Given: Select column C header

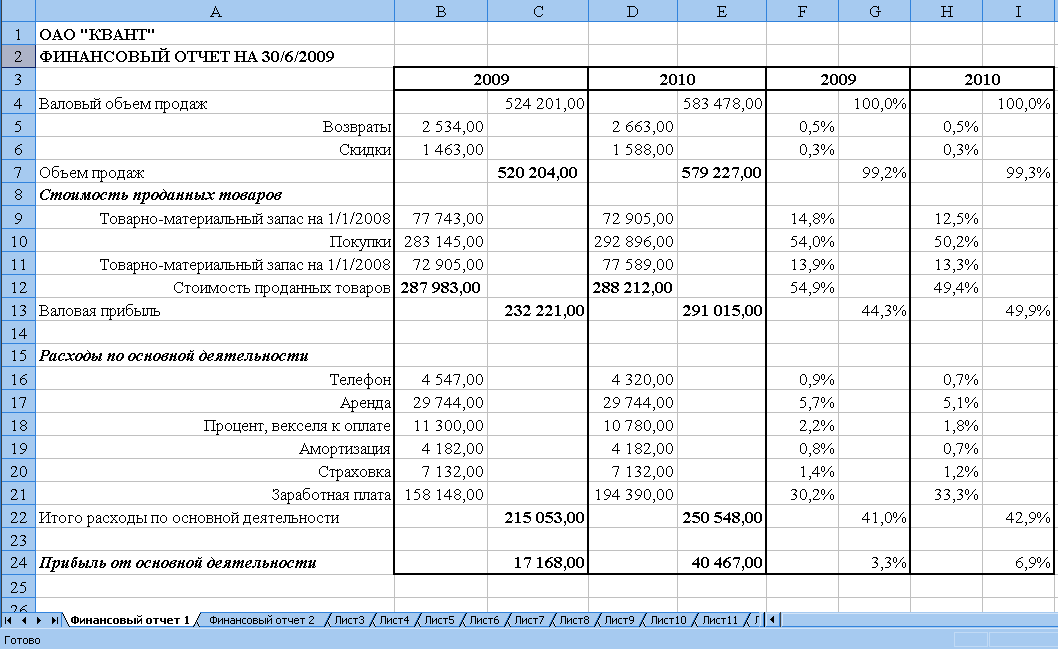Looking at the screenshot, I should 538,11.
